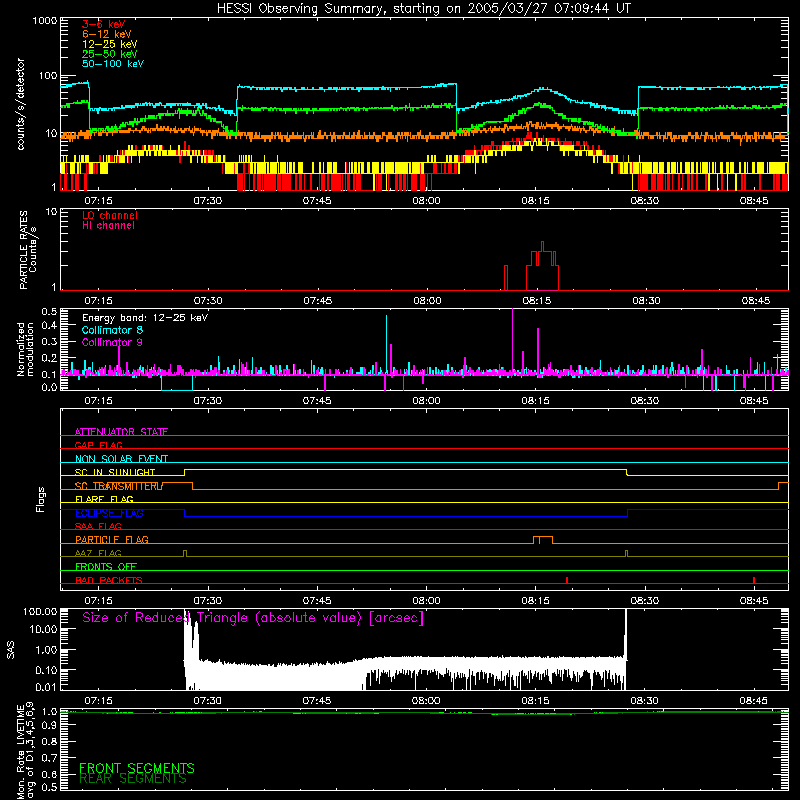
Task: Click the REAR SEGMENTS legend label
Action: (133, 779)
